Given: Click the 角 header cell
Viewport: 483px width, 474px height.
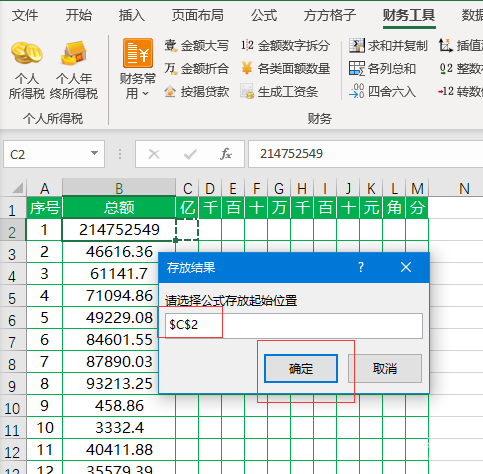Looking at the screenshot, I should pos(394,208).
